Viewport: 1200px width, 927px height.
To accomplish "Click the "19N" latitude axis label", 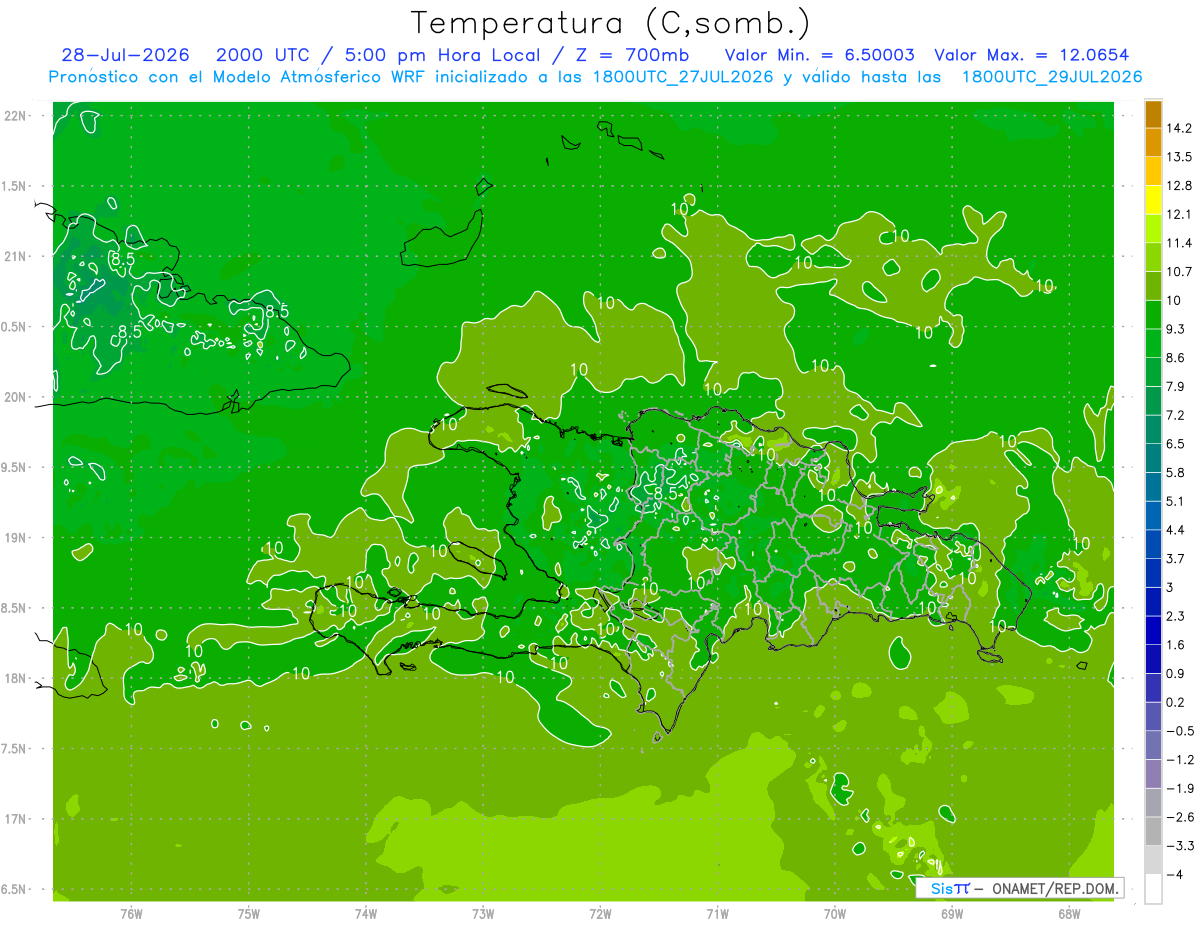I will 15,538.
